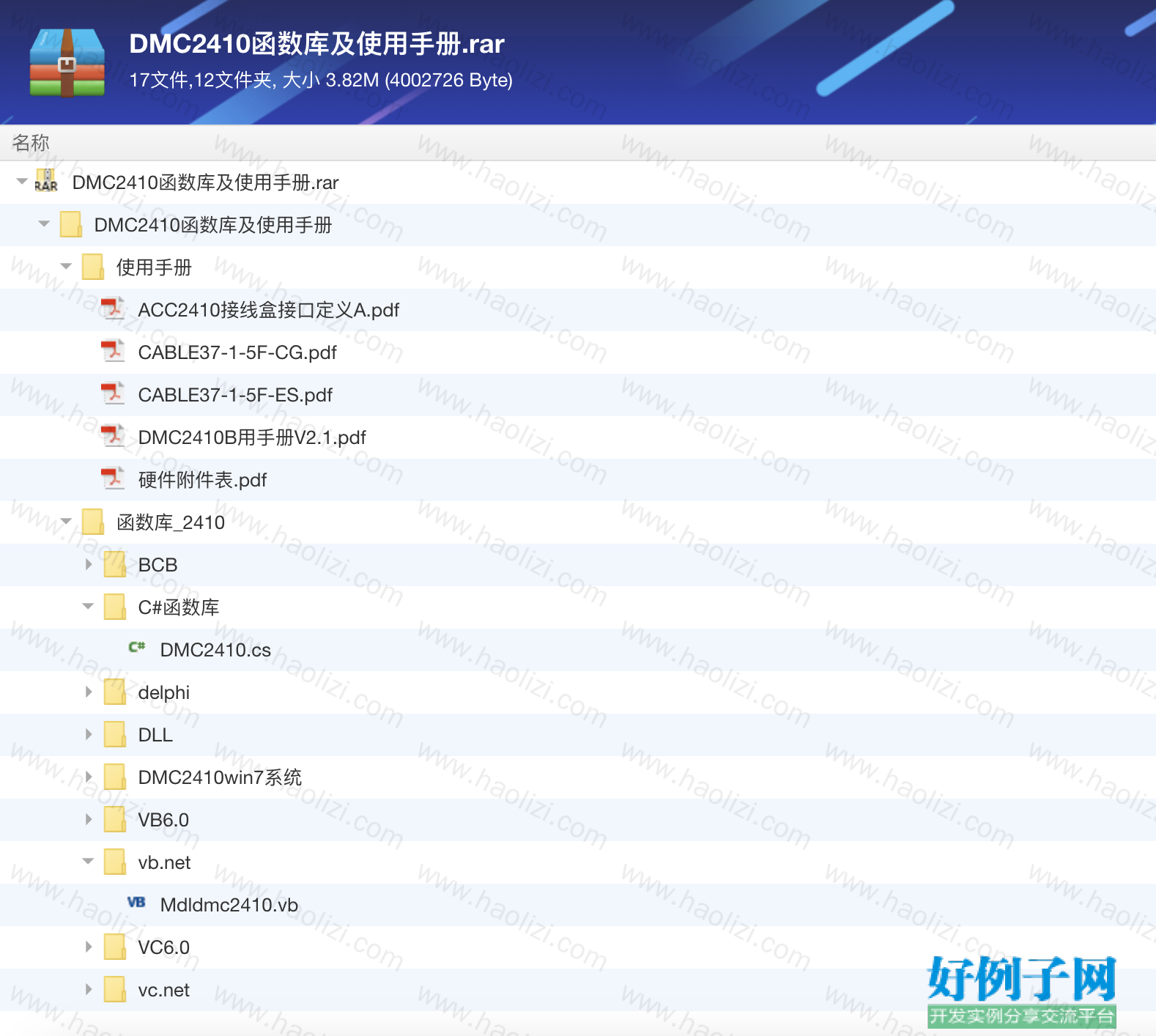Viewport: 1156px width, 1036px height.
Task: Select the vb.net folder name
Action: (164, 862)
